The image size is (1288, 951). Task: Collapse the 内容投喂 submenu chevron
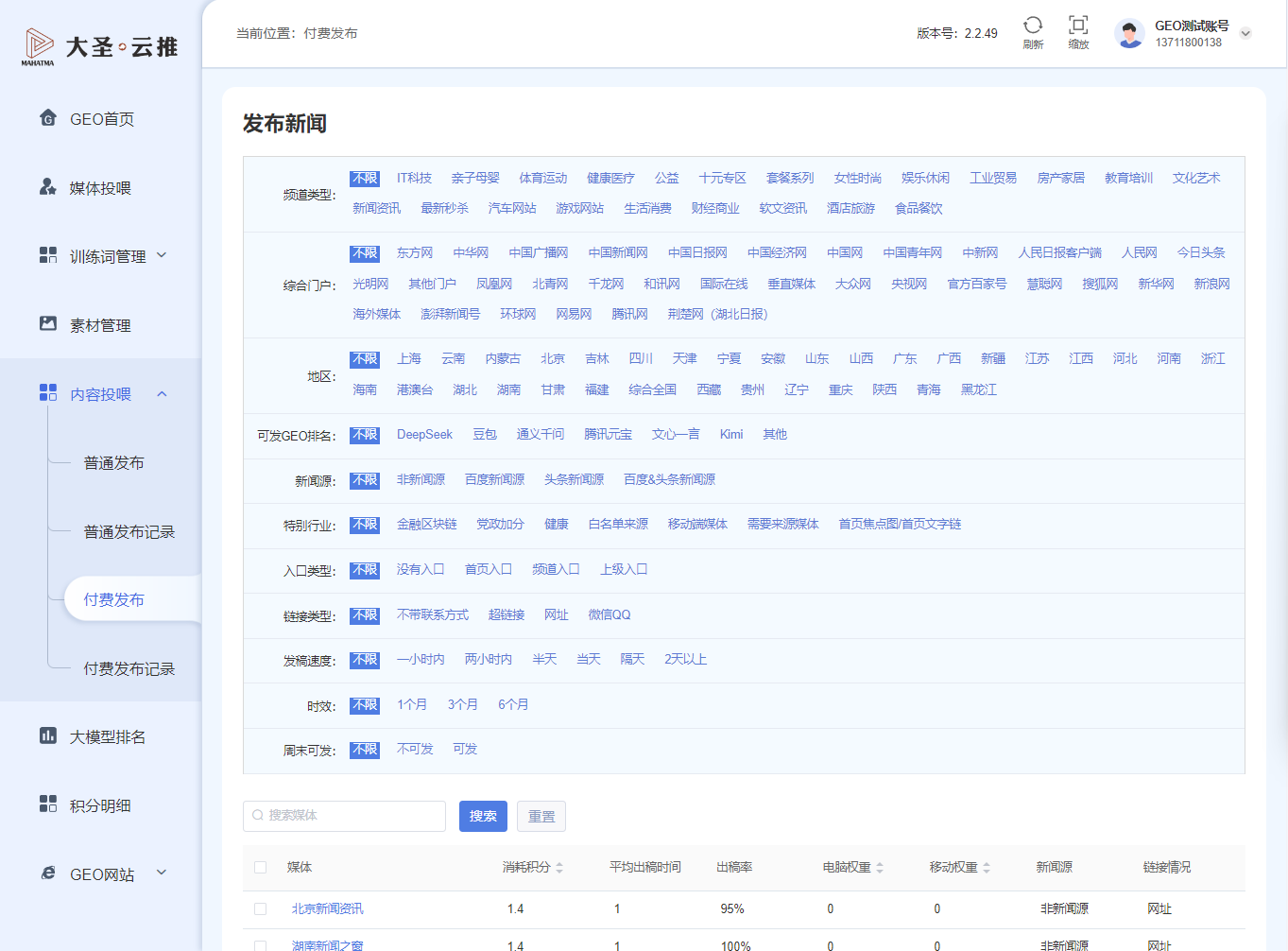(x=162, y=394)
